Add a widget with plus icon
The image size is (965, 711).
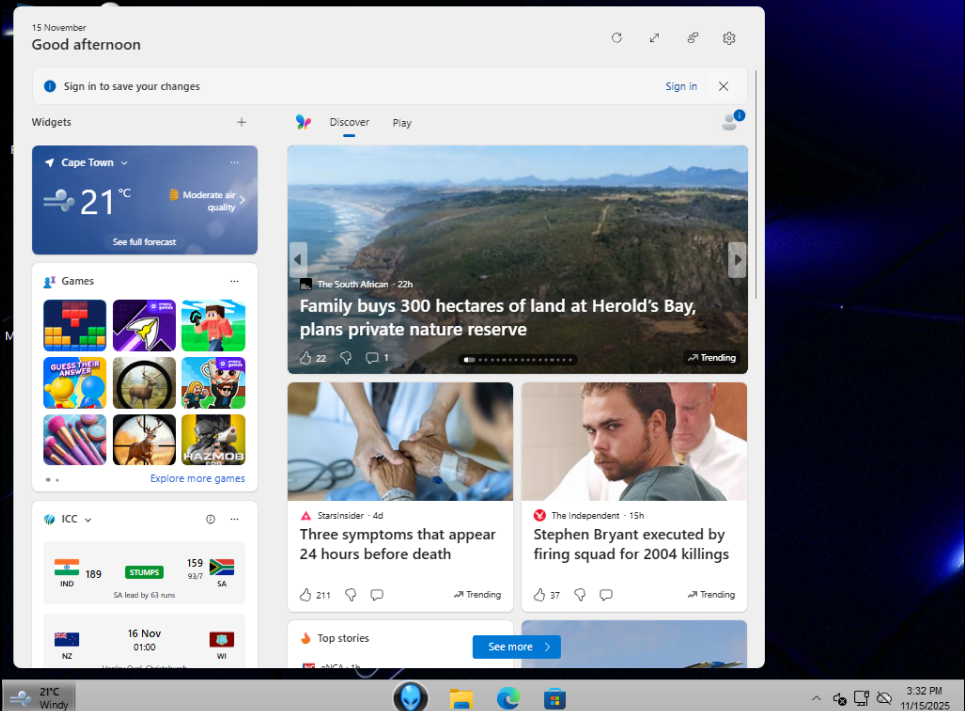(241, 122)
